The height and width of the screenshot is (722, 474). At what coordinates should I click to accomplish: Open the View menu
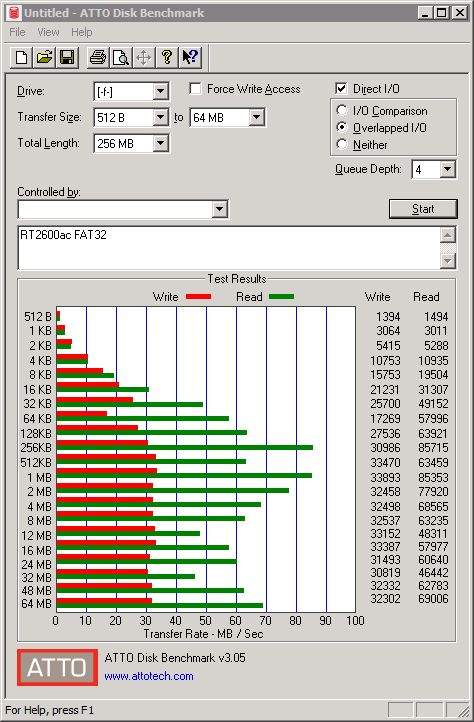pyautogui.click(x=48, y=32)
